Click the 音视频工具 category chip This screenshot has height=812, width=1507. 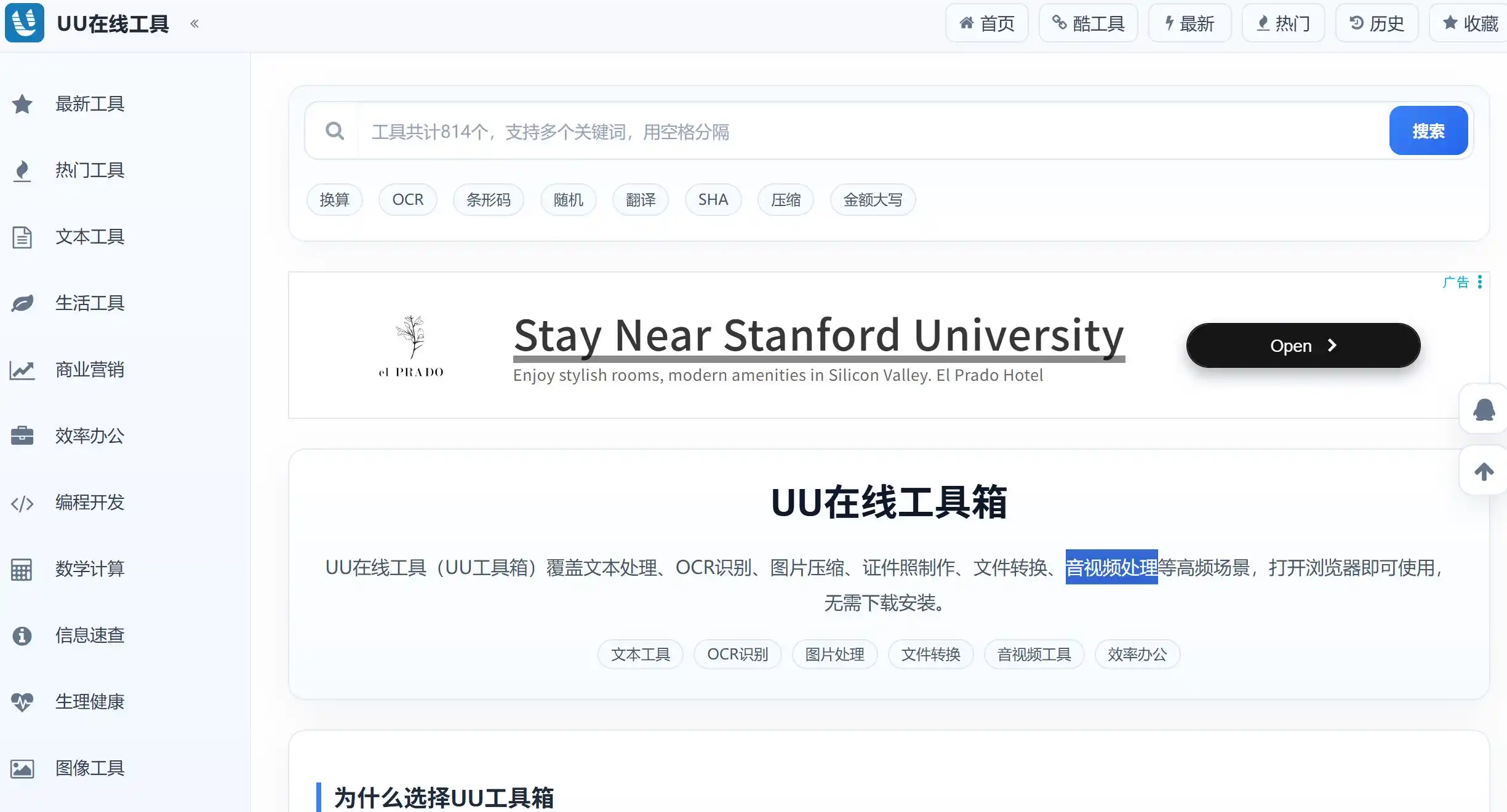point(1034,654)
